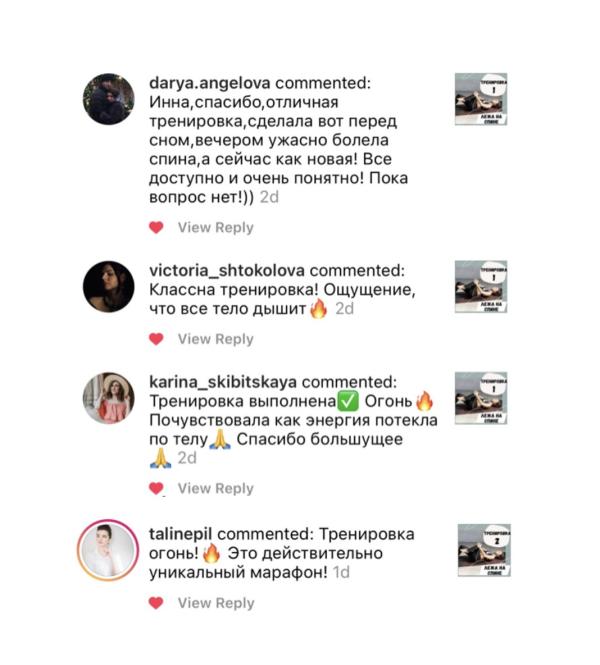Open karina_skibitskaya's avatar with hat
600x665 pixels.
coord(109,398)
